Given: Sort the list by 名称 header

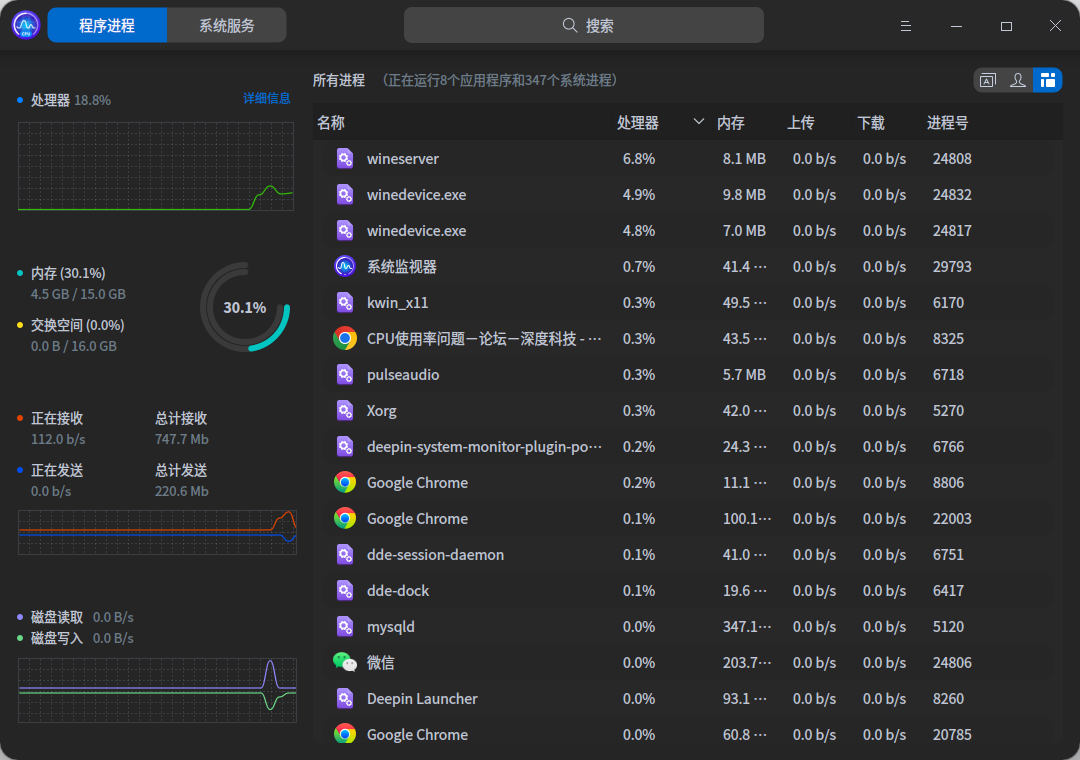Looking at the screenshot, I should 331,123.
